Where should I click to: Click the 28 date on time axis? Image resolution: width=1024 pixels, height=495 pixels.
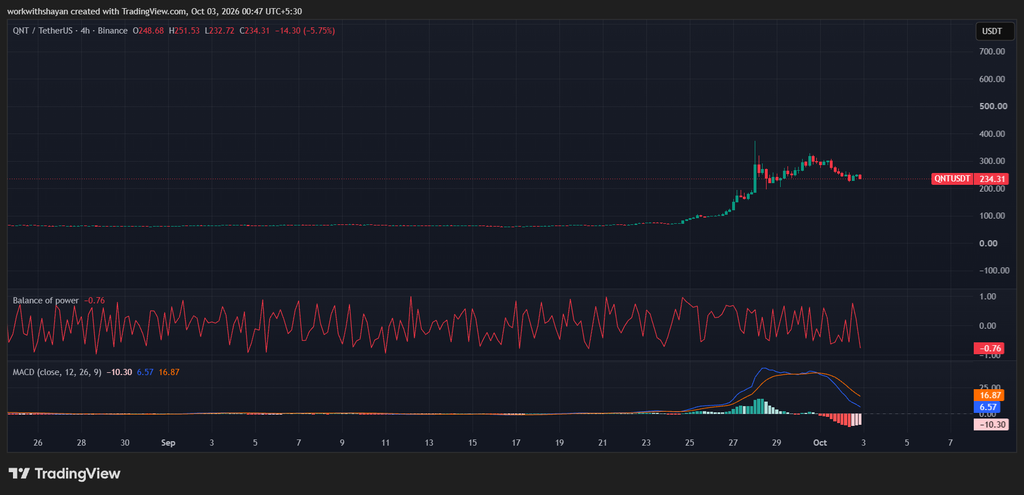81,443
